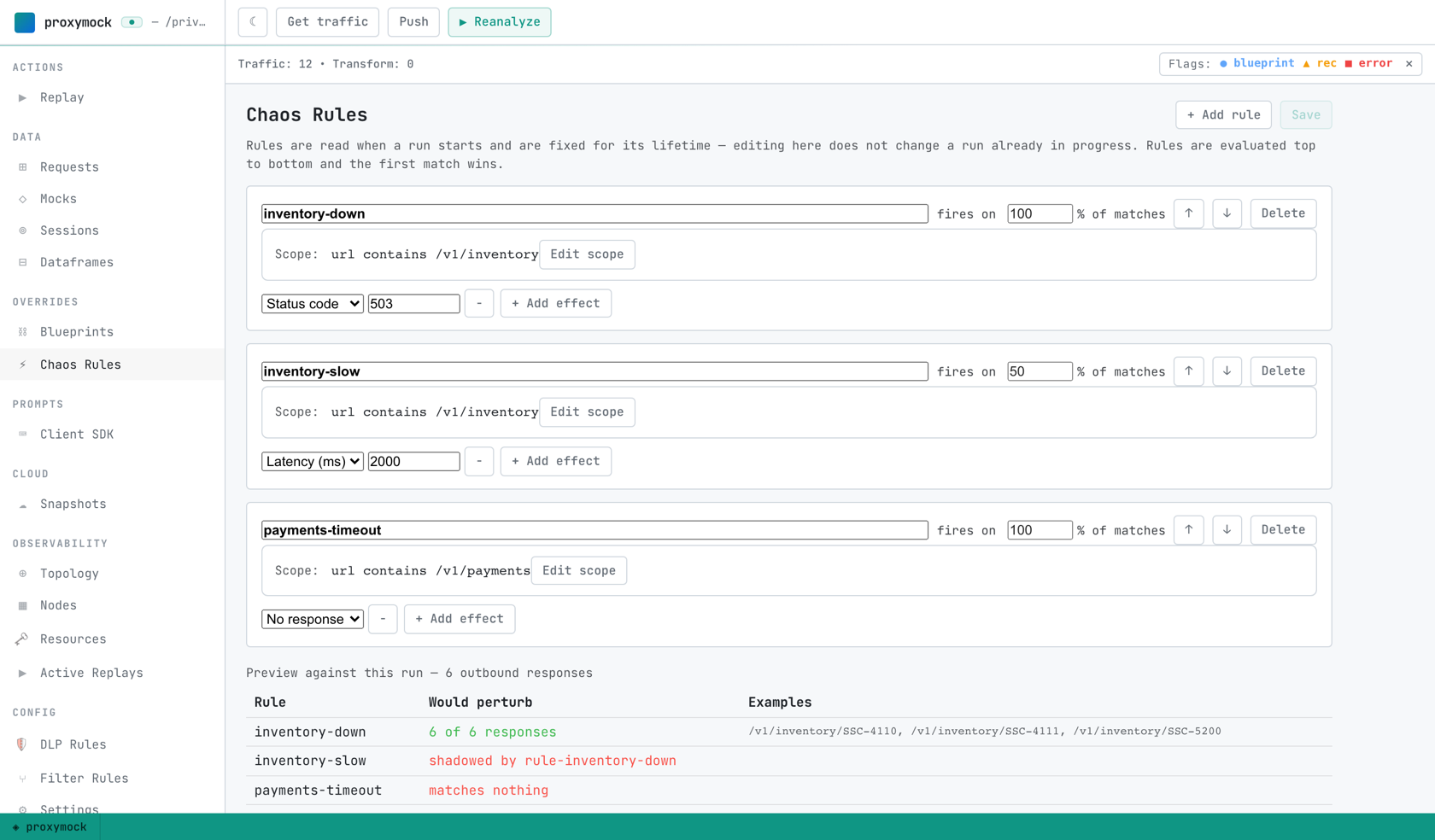Edit the inventory-down rule name field
1435x840 pixels.
click(594, 213)
